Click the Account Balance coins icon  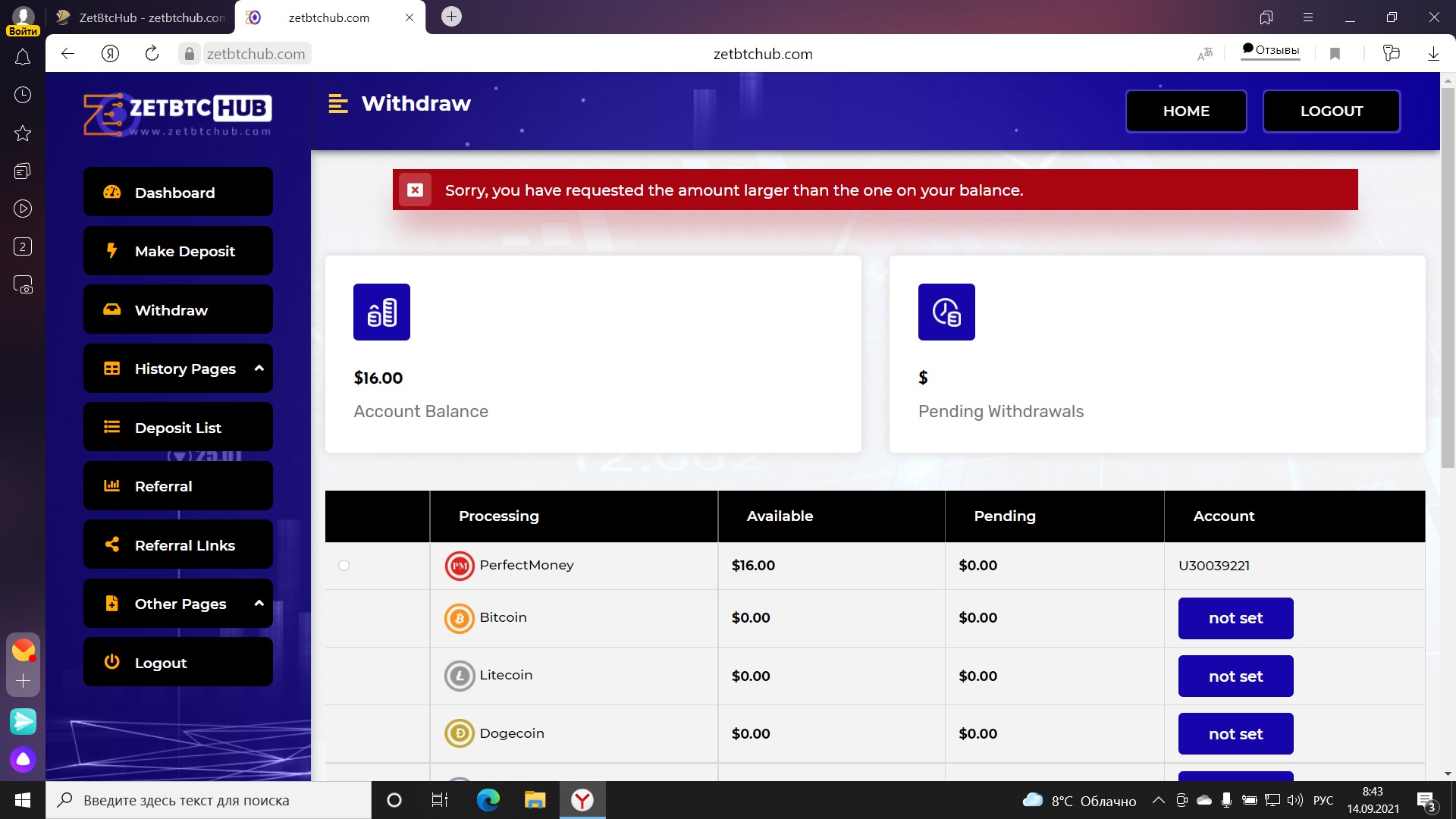click(381, 312)
